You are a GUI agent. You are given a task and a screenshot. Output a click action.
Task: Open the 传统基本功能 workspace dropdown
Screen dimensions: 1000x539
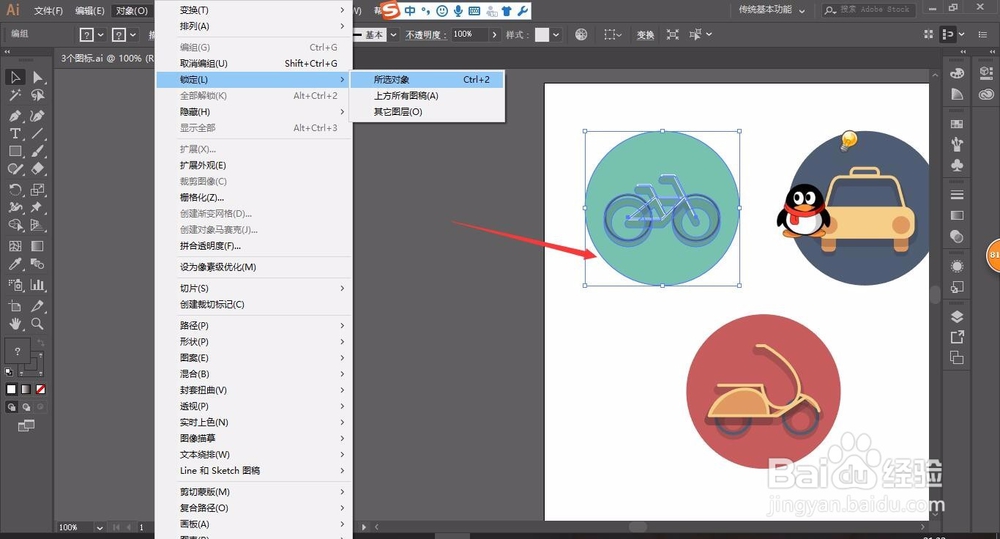[x=772, y=10]
